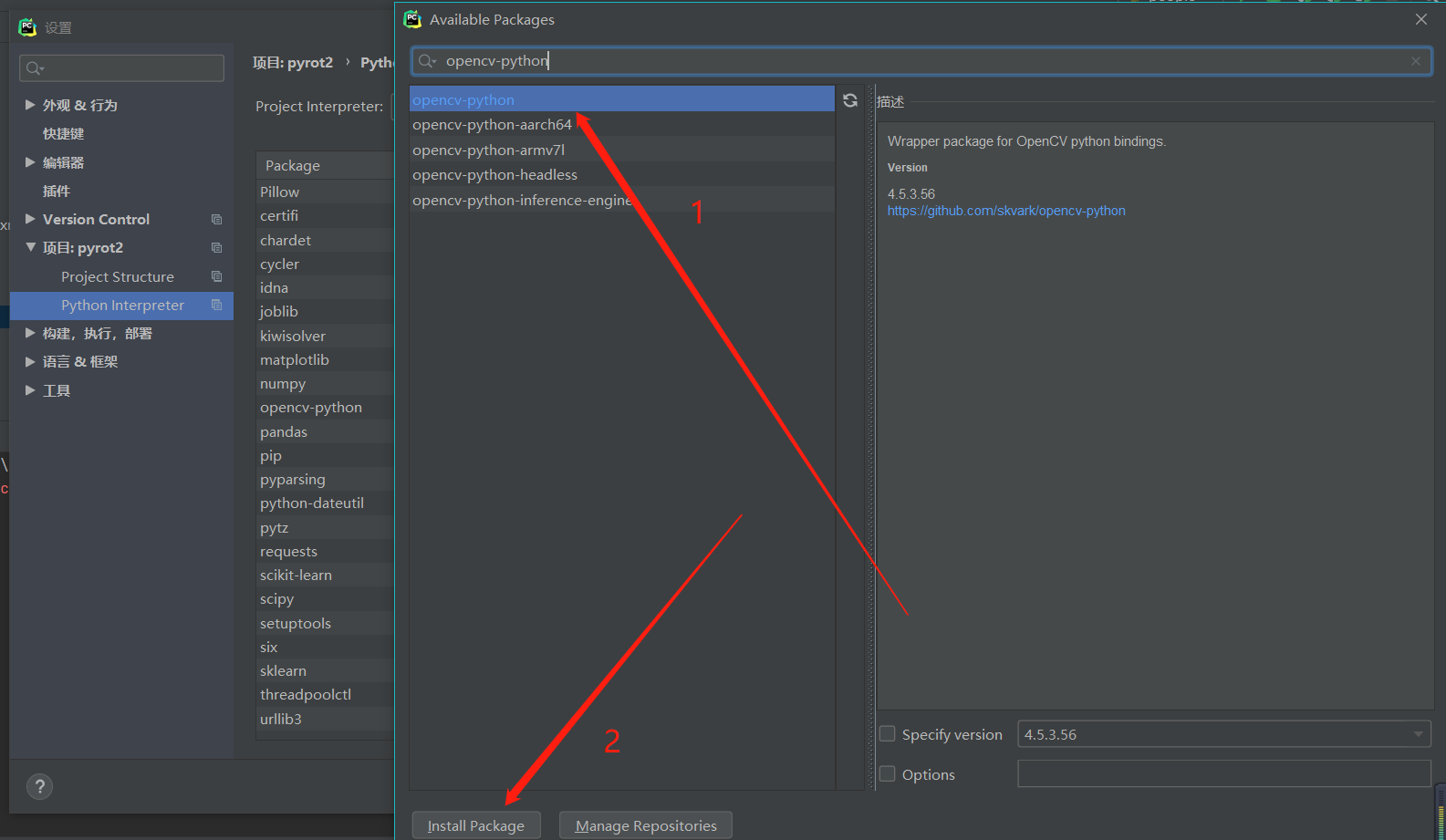Click the search magnifier in Available Packages
Image resolution: width=1446 pixels, height=840 pixels.
(427, 61)
